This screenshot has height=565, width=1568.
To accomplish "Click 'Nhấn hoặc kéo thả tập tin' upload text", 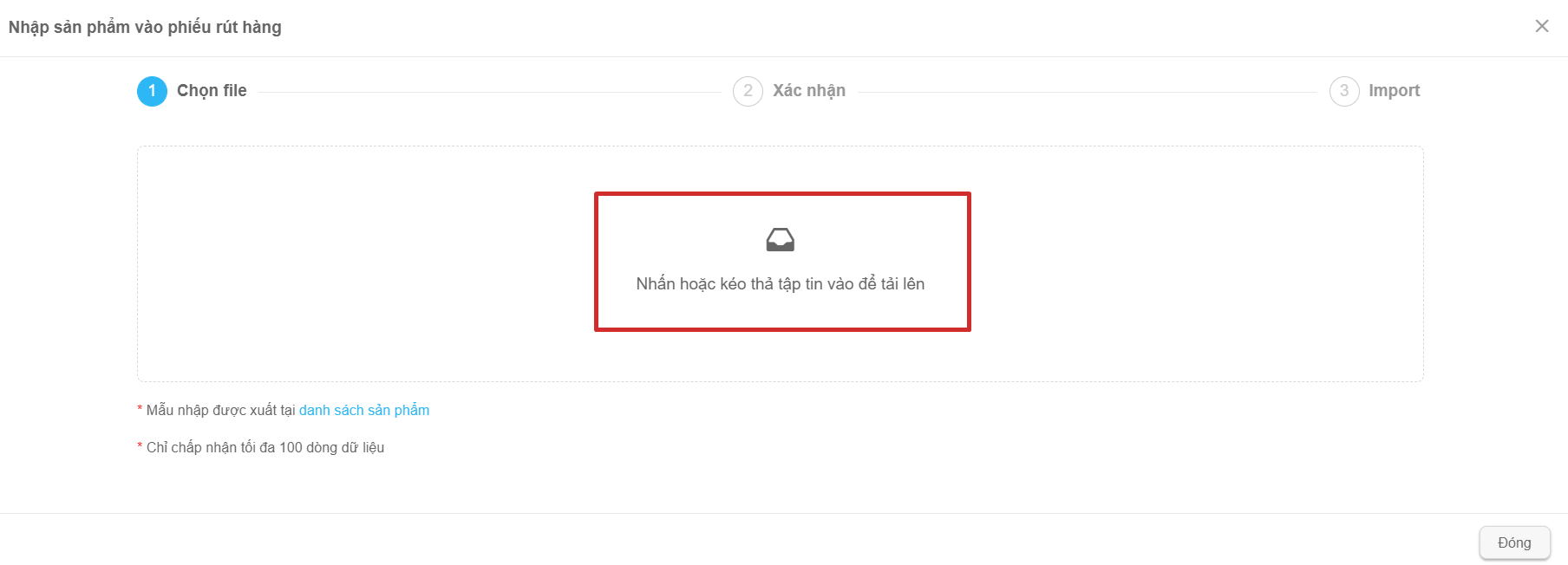I will [x=781, y=284].
